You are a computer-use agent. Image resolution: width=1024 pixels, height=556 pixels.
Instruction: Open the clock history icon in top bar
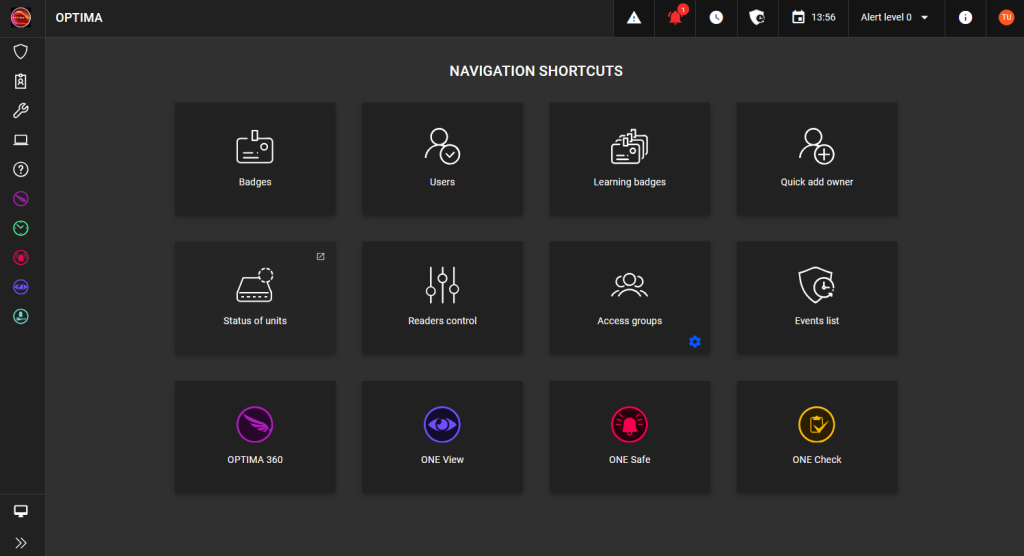(717, 18)
